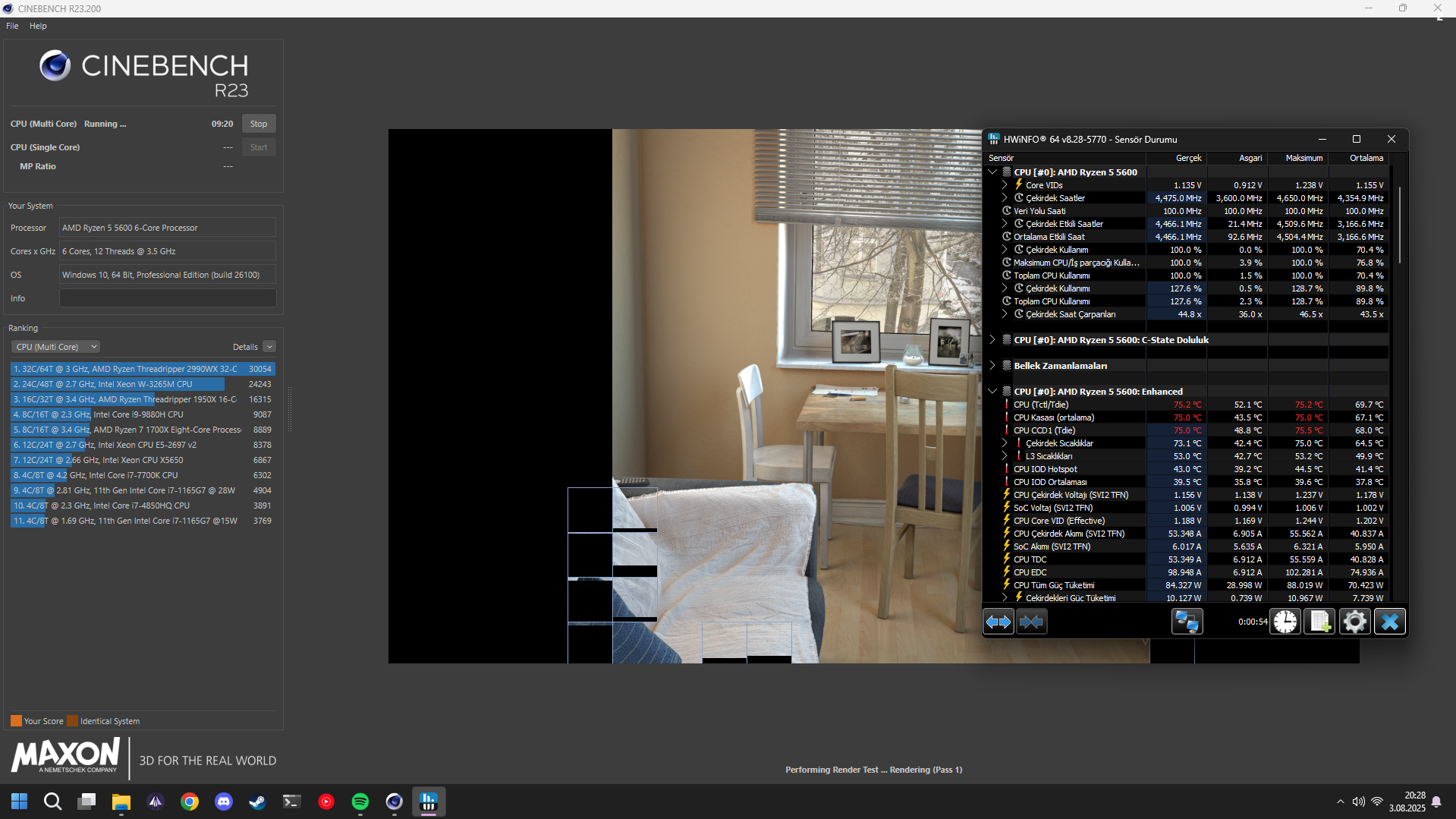Screen dimensions: 1456x819
Task: Open Steam from taskbar
Action: click(258, 802)
